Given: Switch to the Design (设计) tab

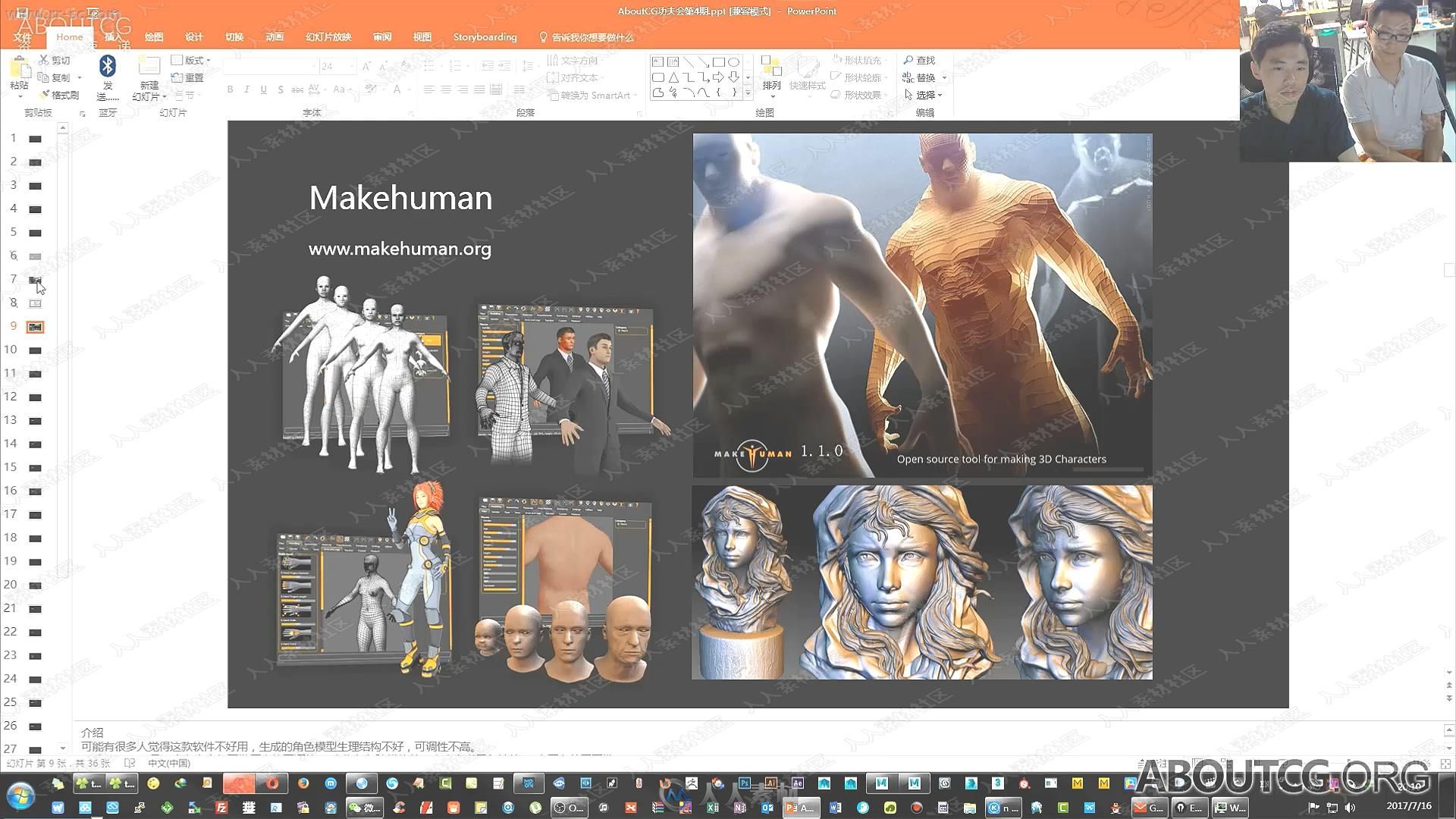Looking at the screenshot, I should (x=194, y=37).
